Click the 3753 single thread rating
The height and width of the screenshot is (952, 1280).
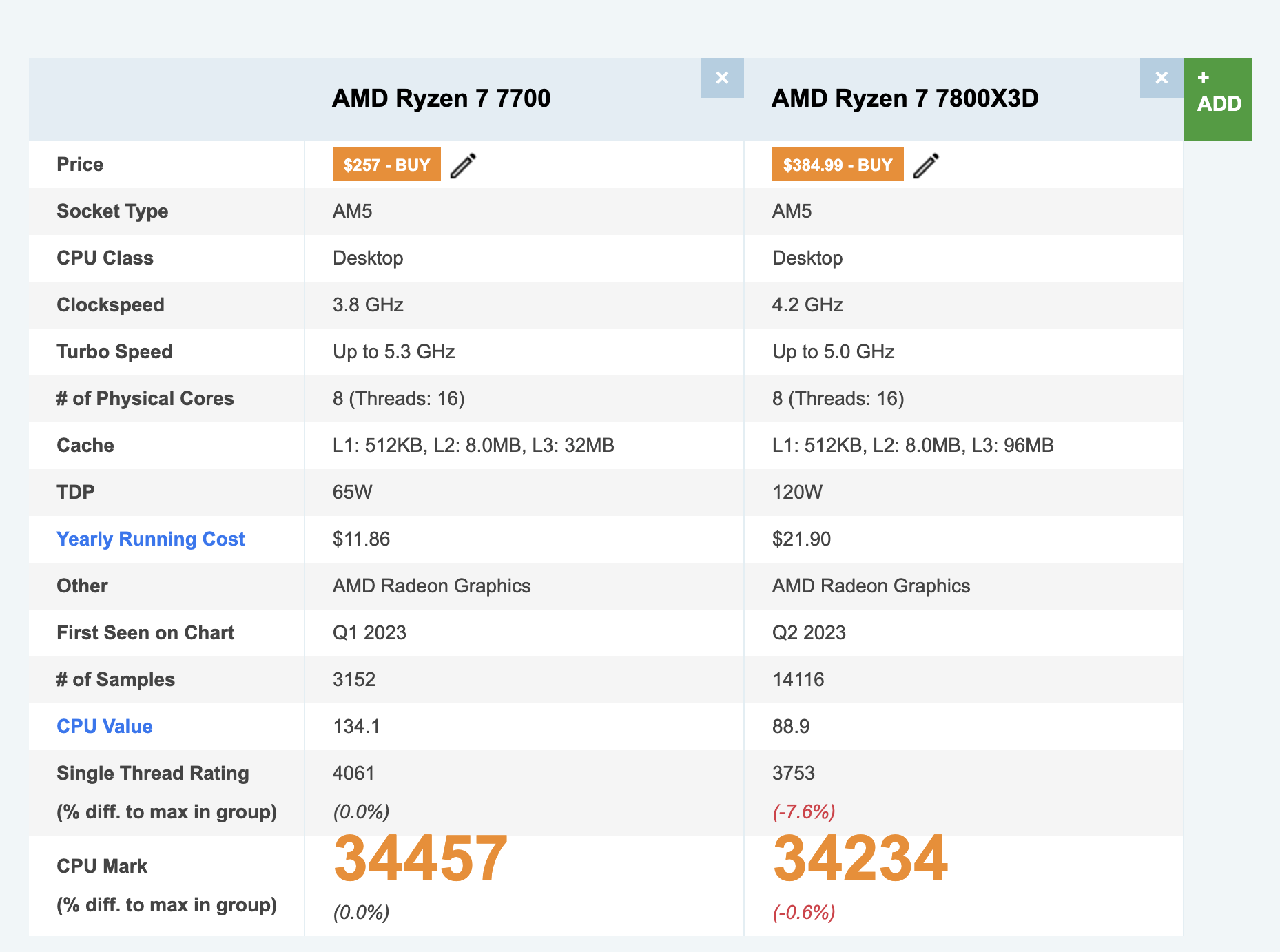click(794, 773)
